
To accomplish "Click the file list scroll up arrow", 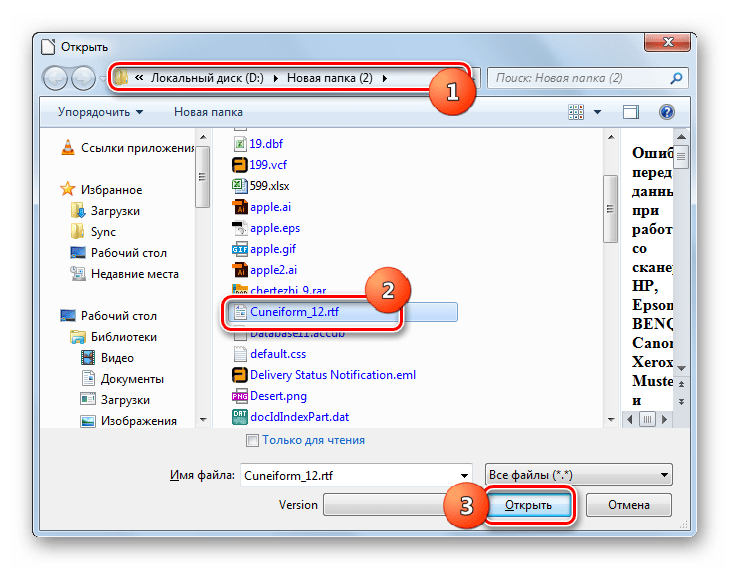I will 611,137.
